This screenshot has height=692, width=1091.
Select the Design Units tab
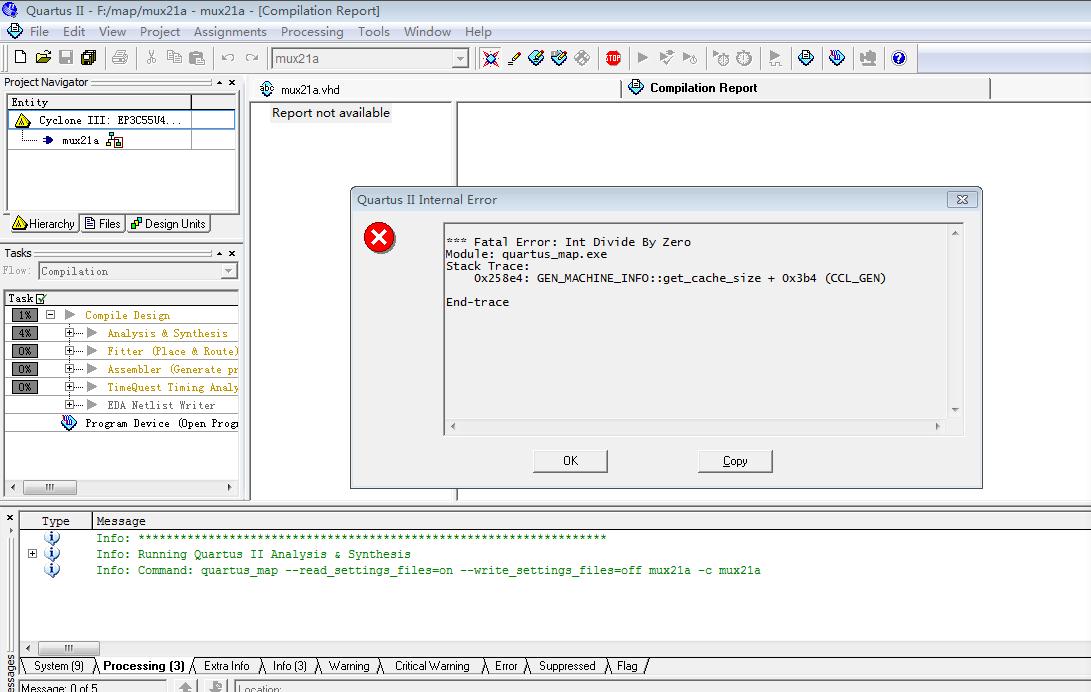point(168,224)
